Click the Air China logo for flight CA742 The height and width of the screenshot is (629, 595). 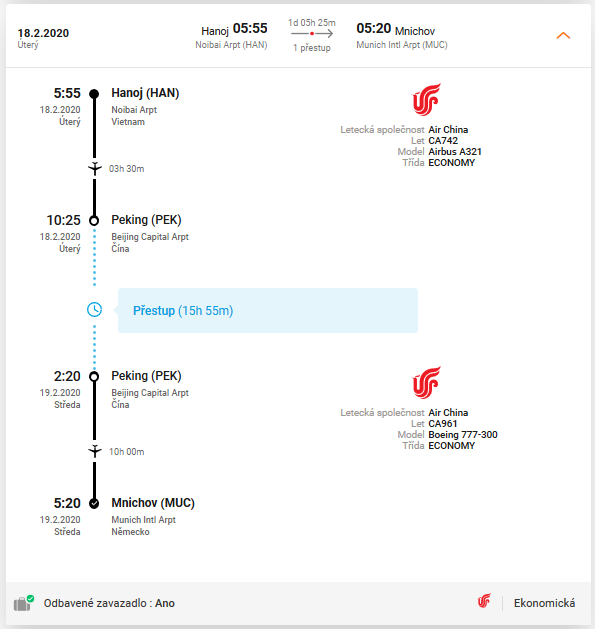coord(426,99)
